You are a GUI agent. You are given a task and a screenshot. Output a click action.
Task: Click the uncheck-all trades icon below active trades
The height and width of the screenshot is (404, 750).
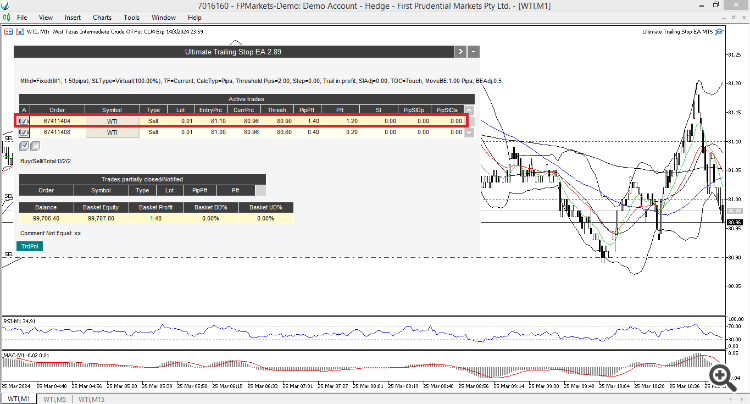tap(35, 146)
